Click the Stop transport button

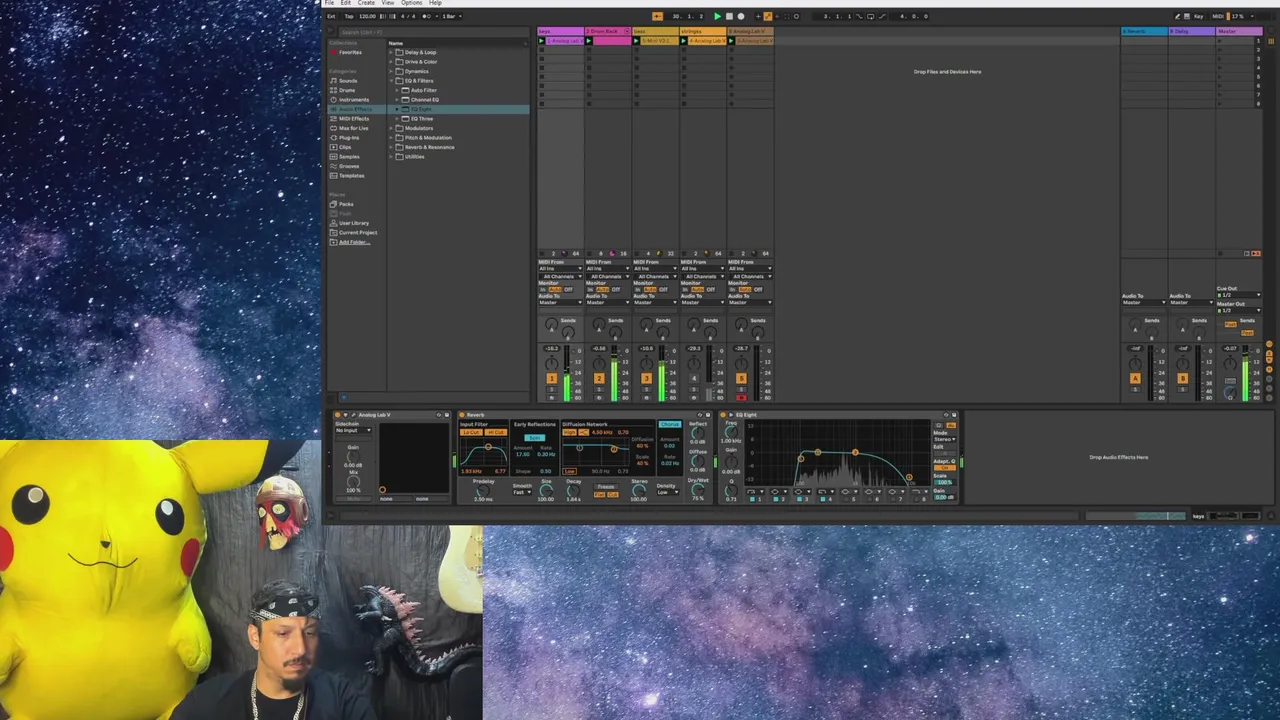tap(729, 16)
